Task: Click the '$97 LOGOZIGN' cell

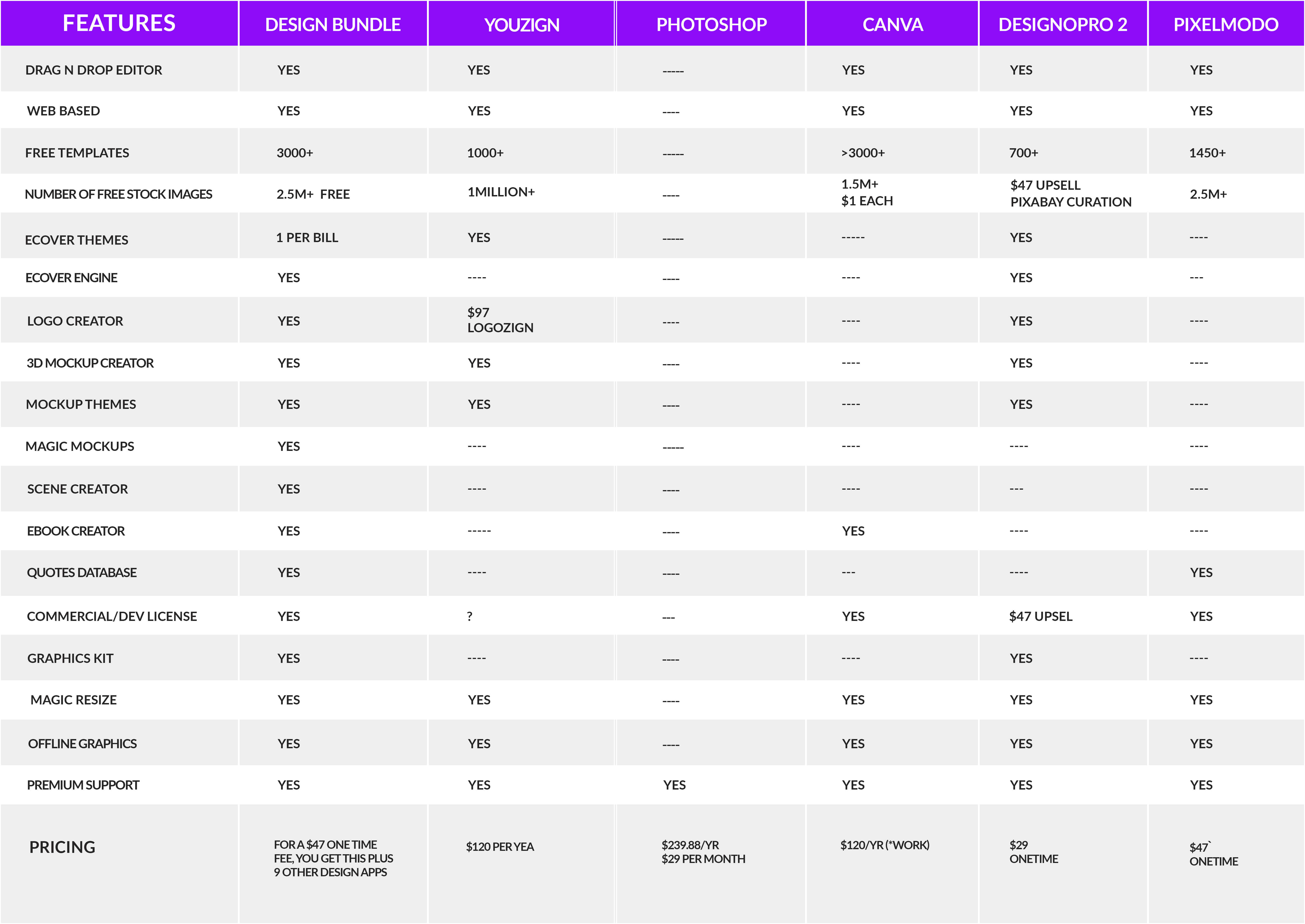Action: 500,320
